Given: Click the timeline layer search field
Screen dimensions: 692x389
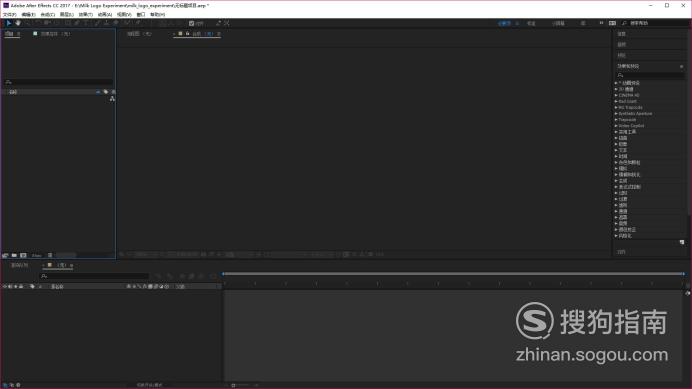Looking at the screenshot, I should [94, 276].
